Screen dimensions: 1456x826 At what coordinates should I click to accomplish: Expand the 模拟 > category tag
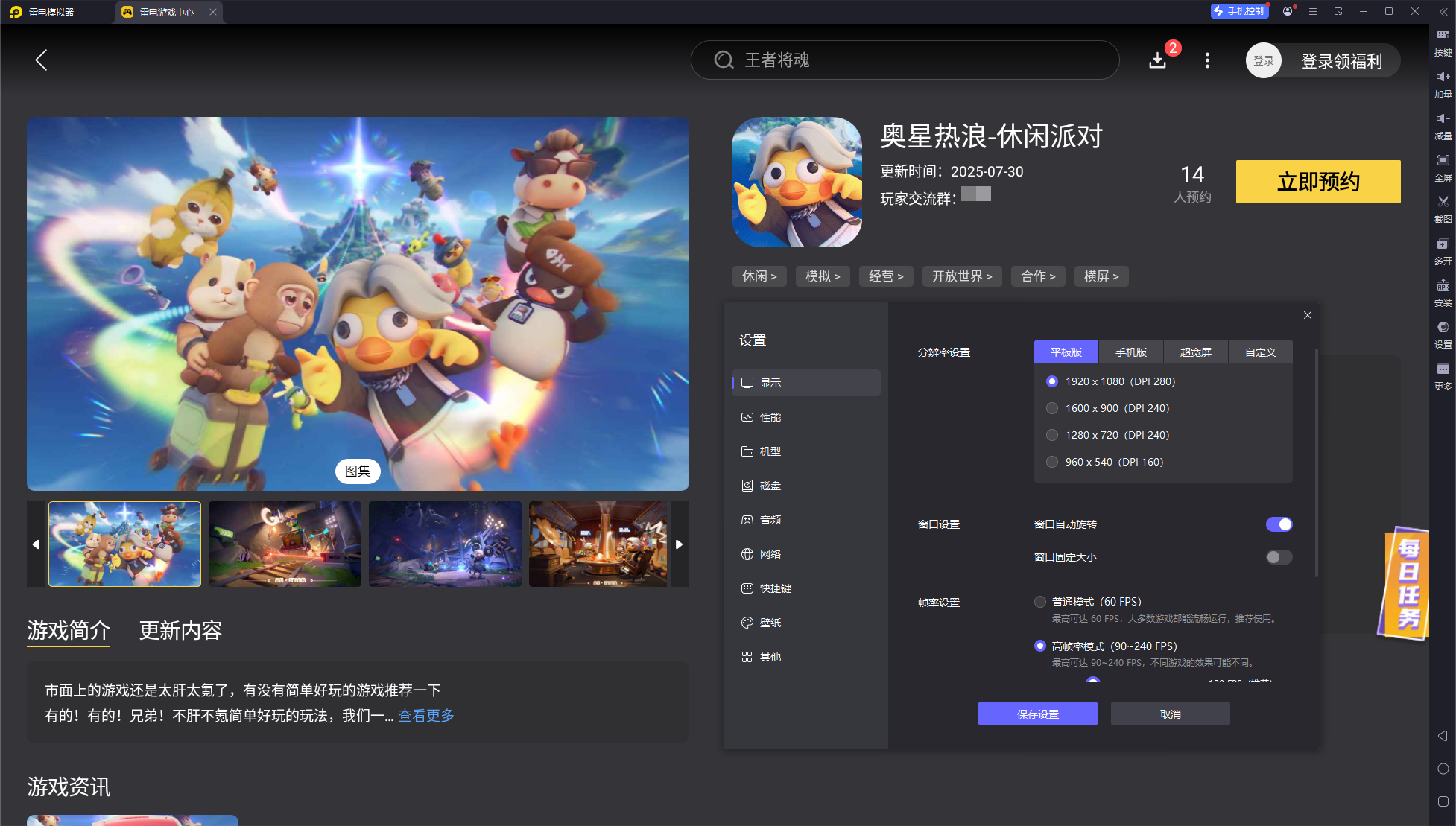(823, 276)
